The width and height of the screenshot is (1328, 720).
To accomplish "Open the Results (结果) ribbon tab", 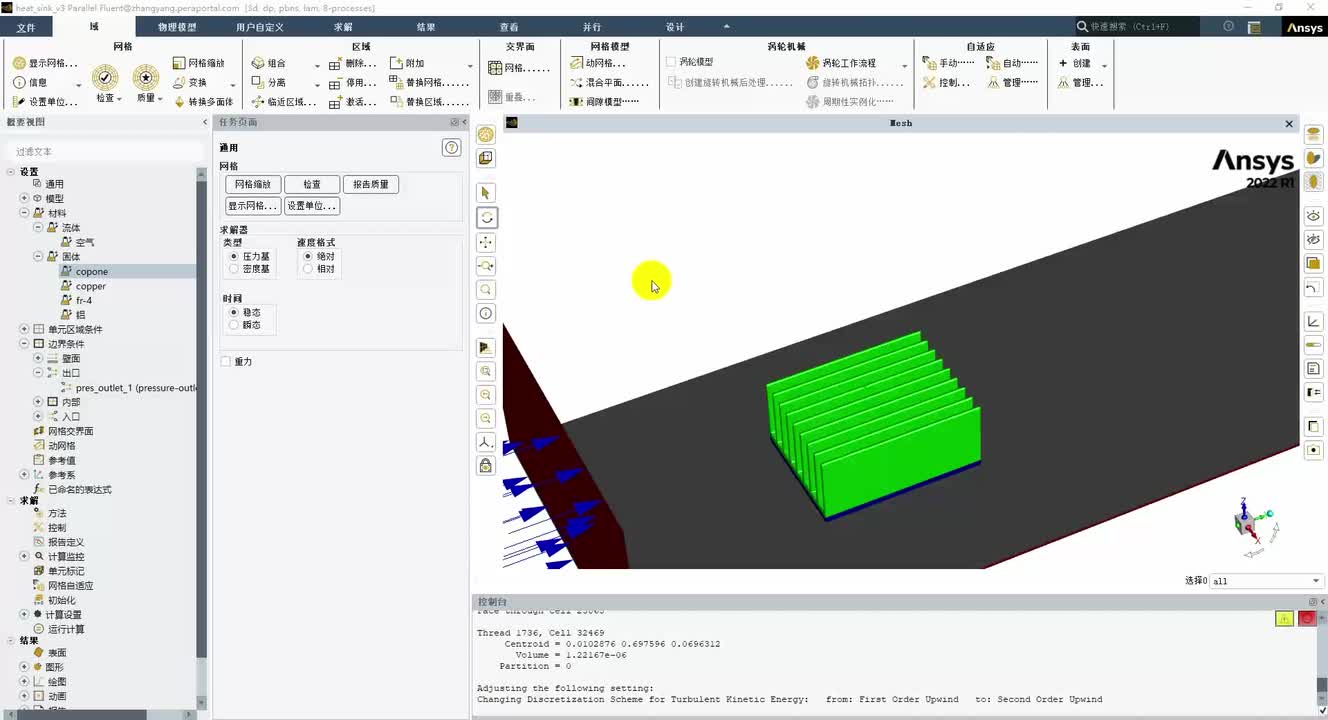I will point(426,27).
